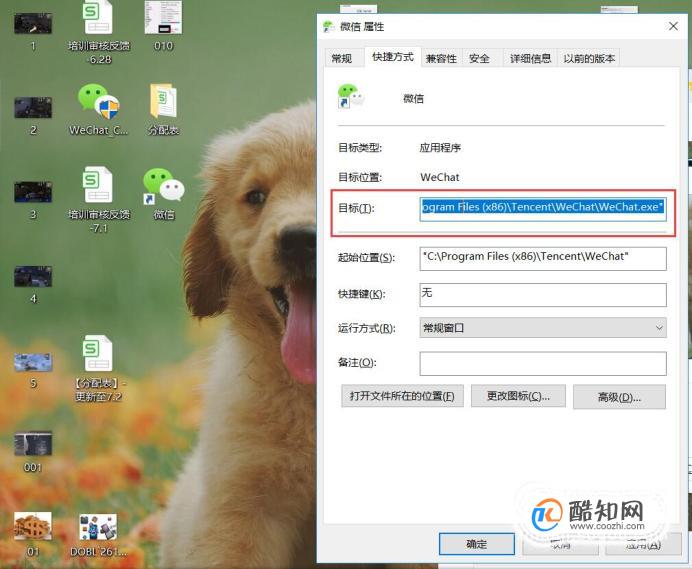Image resolution: width=692 pixels, height=569 pixels.
Task: Open desktop thumbnail labeled 001
Action: (33, 444)
